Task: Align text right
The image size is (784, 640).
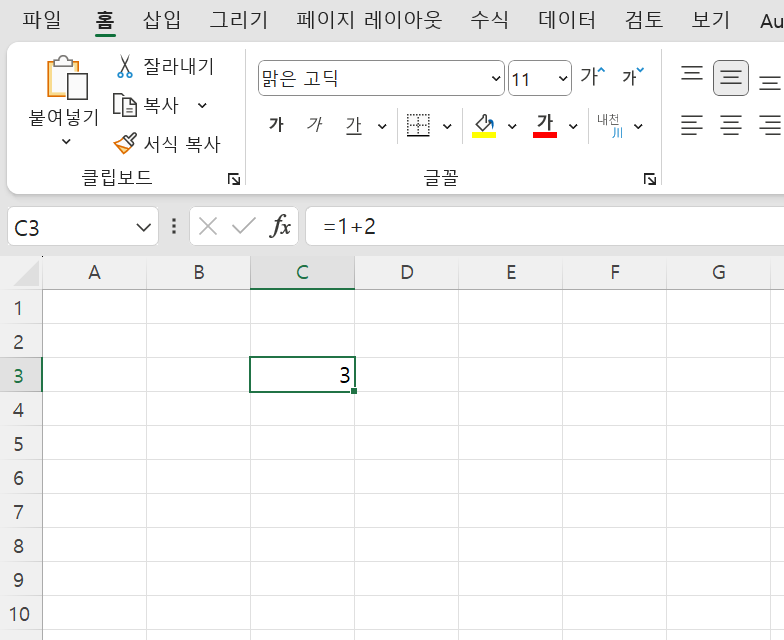Action: [770, 125]
